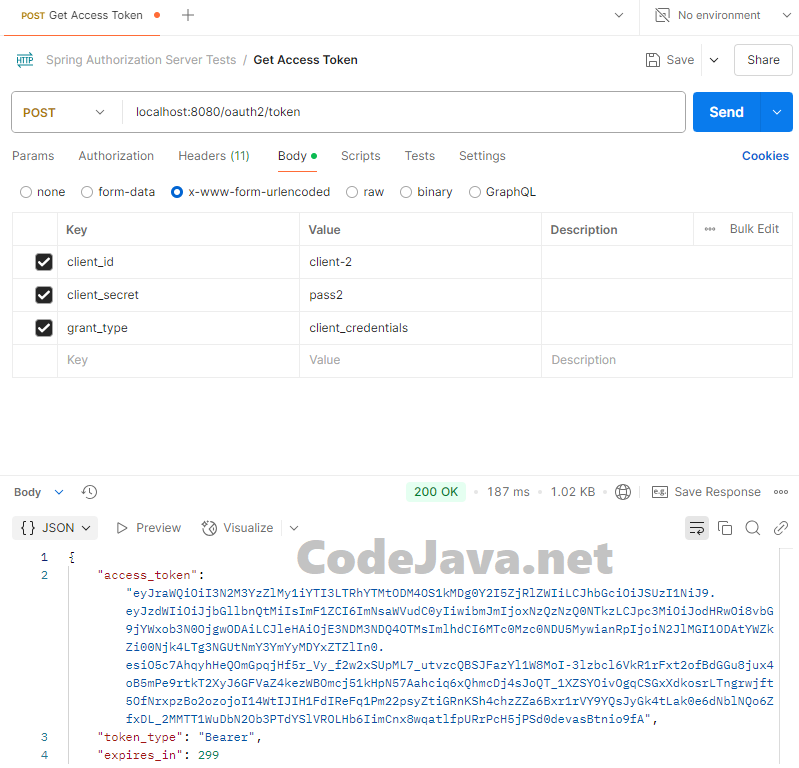The height and width of the screenshot is (768, 799).
Task: Click the grant_type key cell
Action: click(178, 328)
